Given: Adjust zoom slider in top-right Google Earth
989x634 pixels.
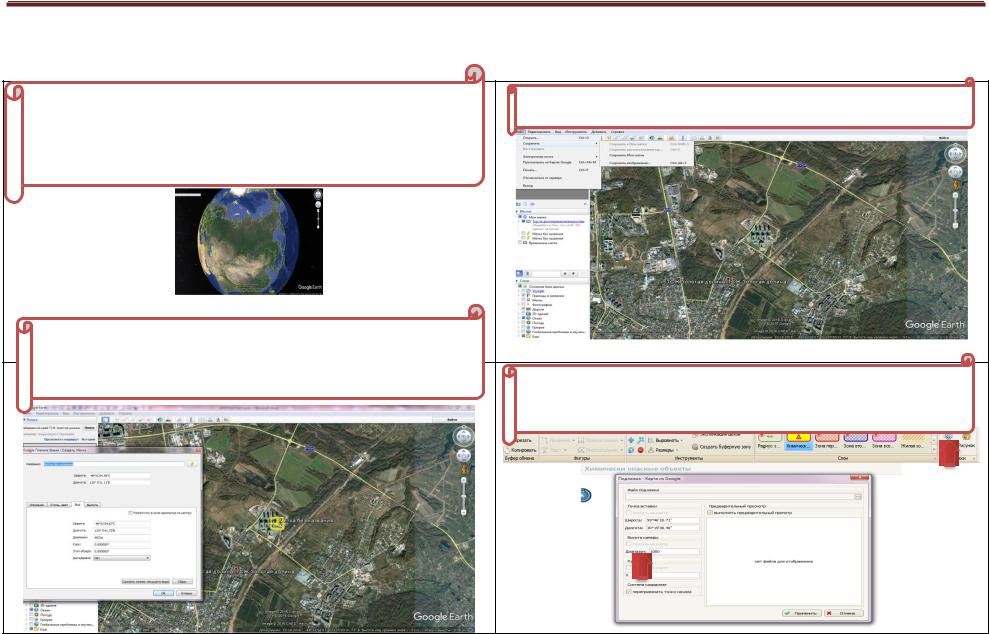Looking at the screenshot, I should 955,211.
